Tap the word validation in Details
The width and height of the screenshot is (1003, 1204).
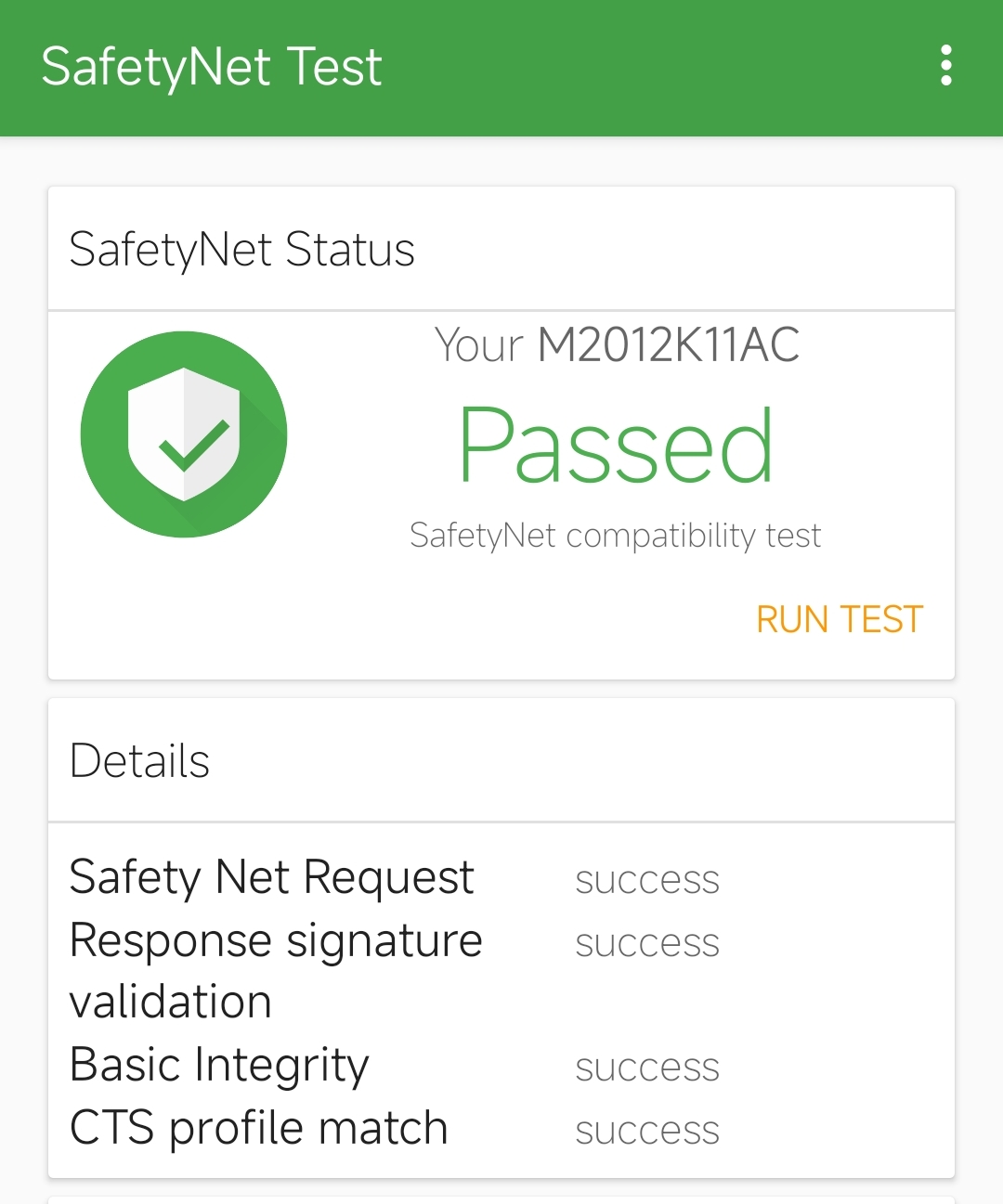[171, 1003]
